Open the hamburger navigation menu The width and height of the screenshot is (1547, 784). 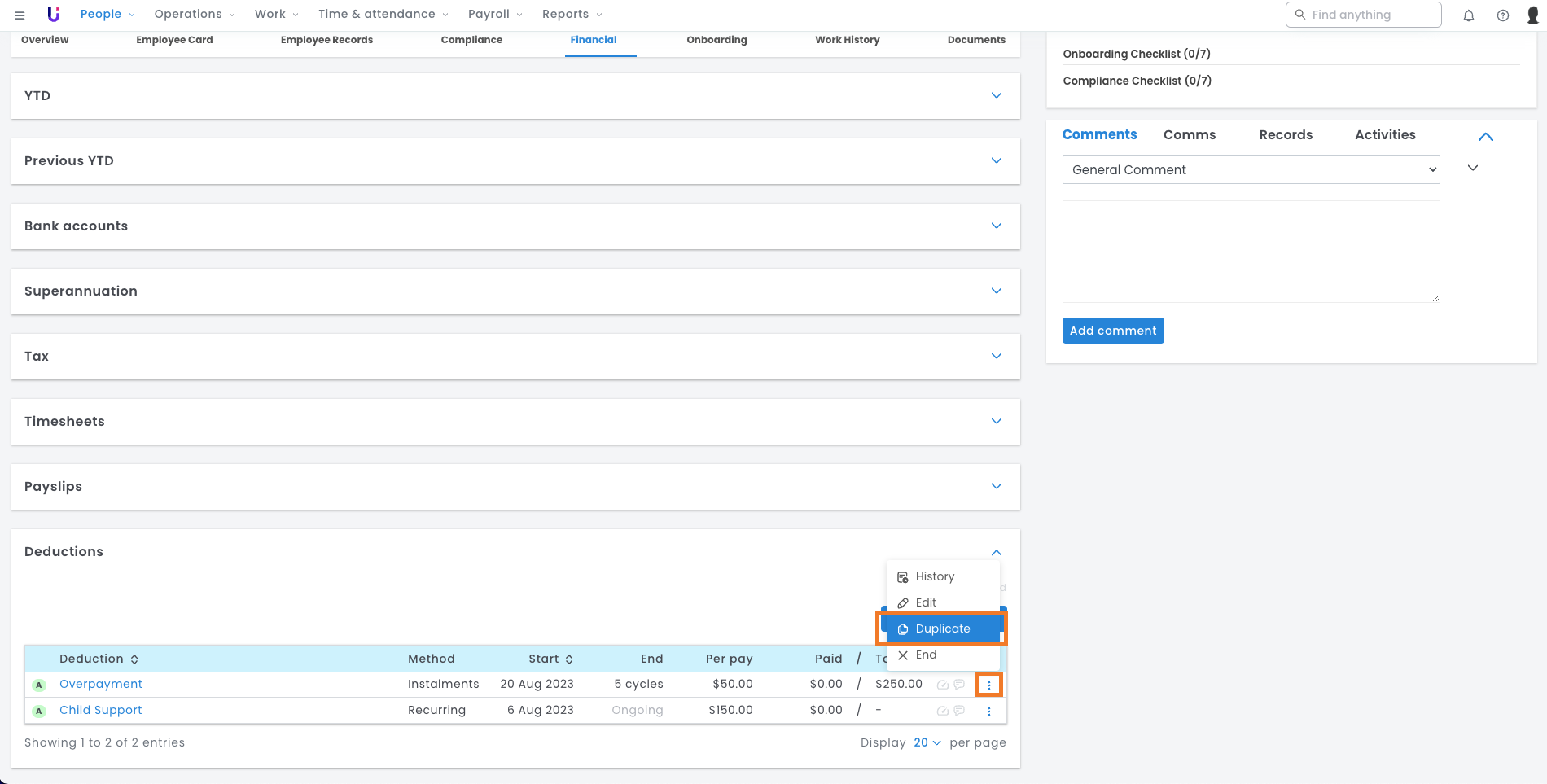pyautogui.click(x=20, y=15)
